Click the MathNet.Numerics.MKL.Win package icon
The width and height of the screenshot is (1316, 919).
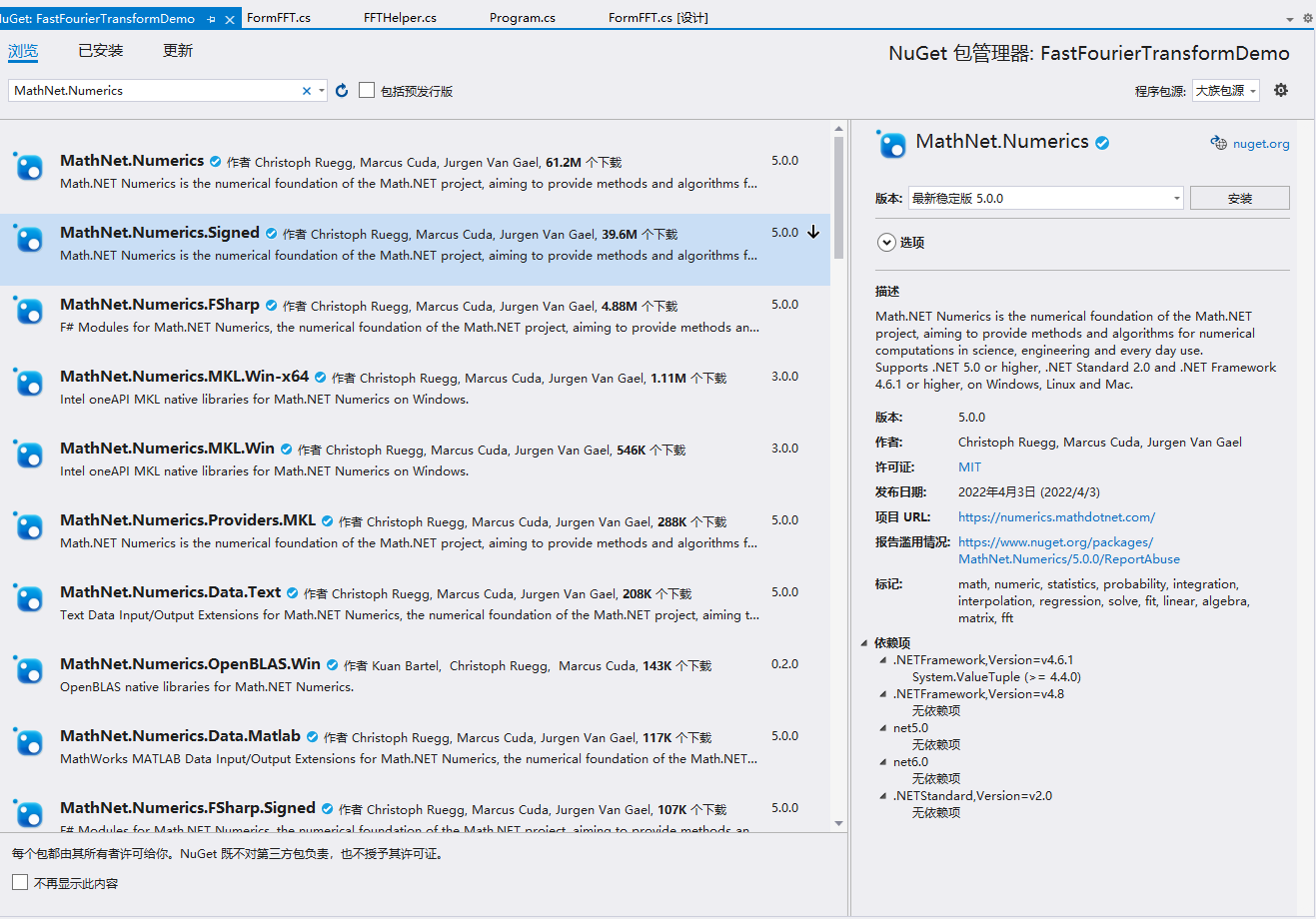[x=29, y=455]
